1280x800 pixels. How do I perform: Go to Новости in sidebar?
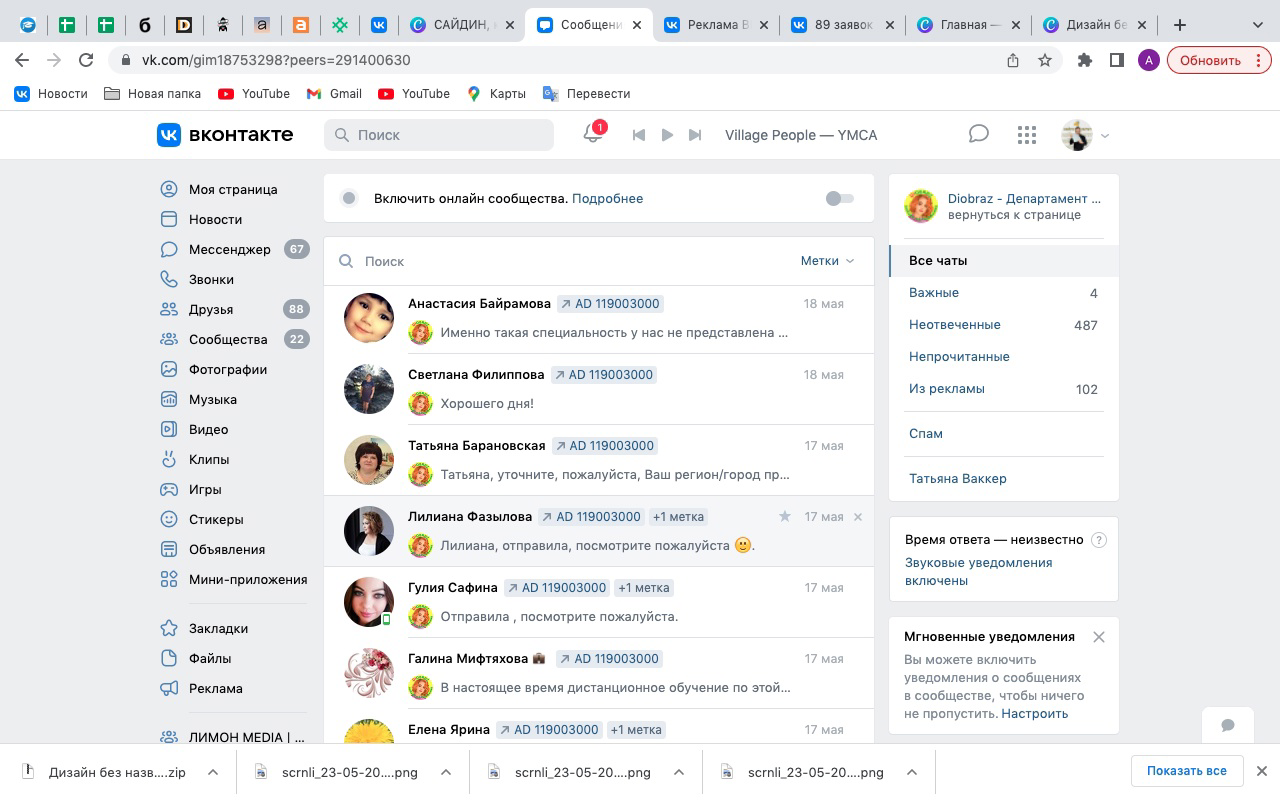(215, 219)
